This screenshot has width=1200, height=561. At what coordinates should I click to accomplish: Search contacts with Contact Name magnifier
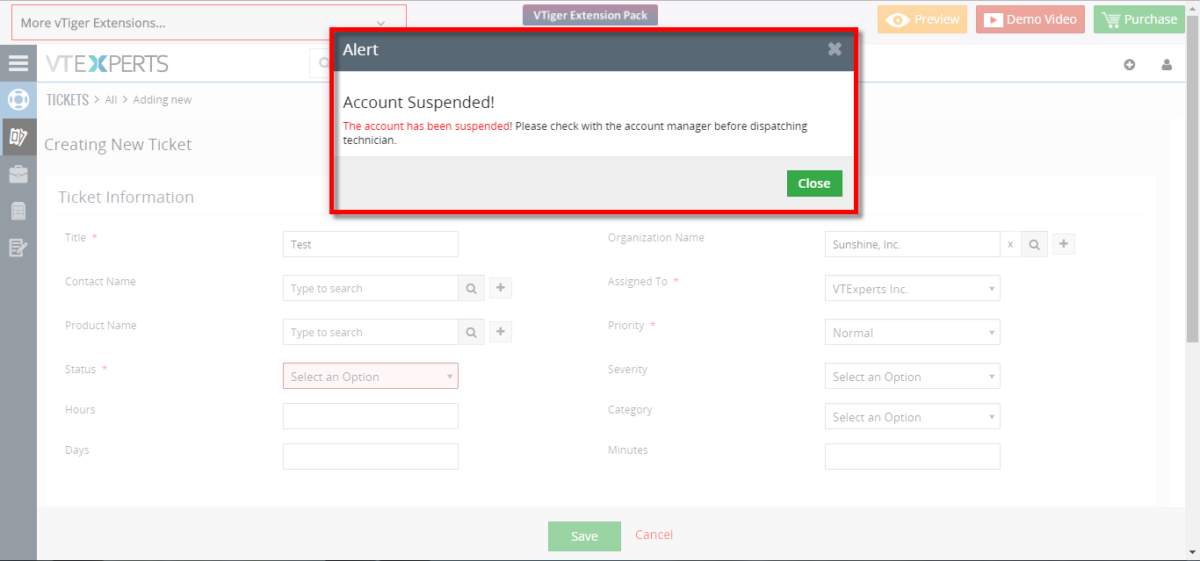471,288
